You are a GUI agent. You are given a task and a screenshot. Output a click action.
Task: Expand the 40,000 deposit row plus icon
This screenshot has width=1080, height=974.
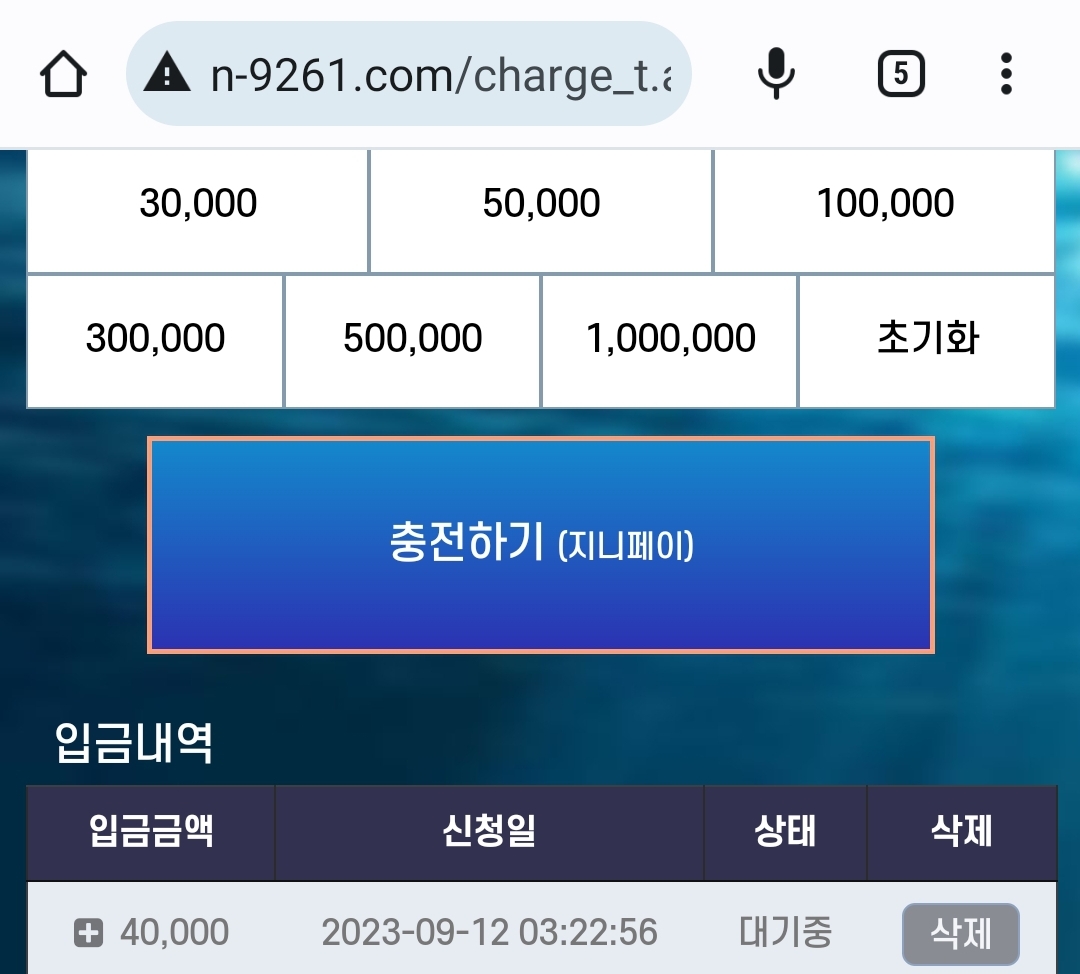click(88, 933)
